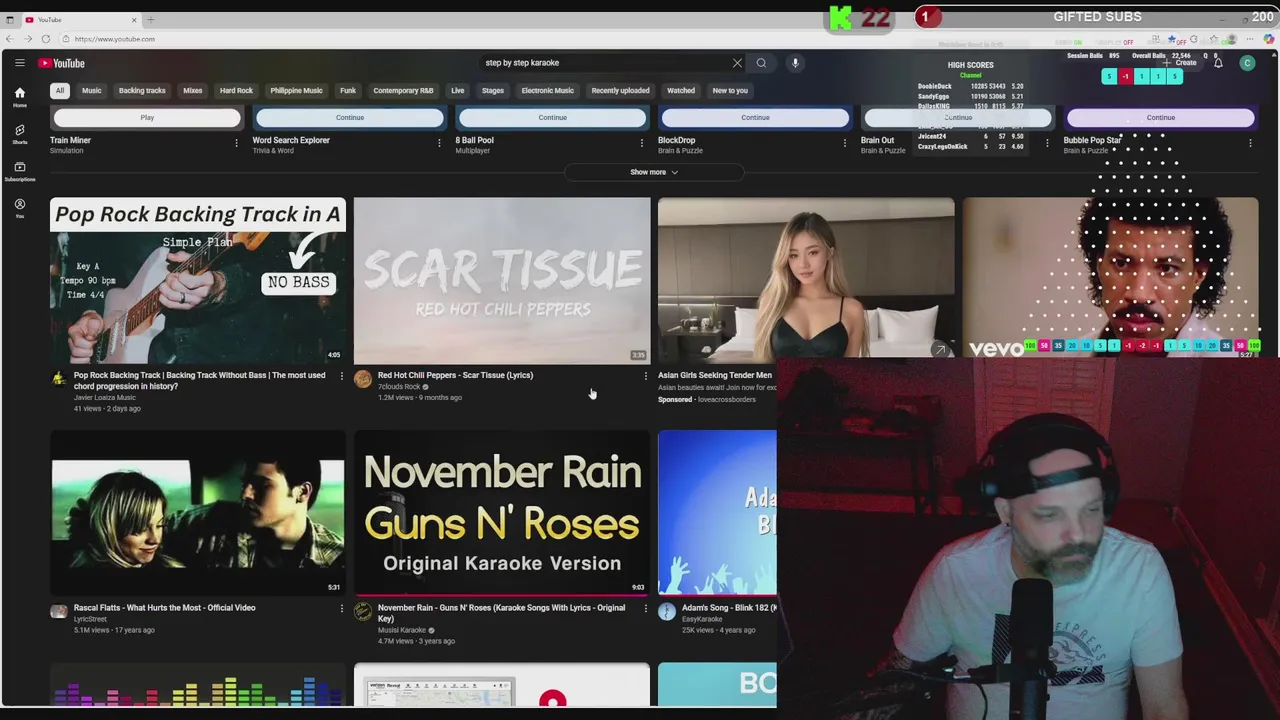Open options for Brain Out game
This screenshot has height=720, width=1280.
click(x=1047, y=143)
